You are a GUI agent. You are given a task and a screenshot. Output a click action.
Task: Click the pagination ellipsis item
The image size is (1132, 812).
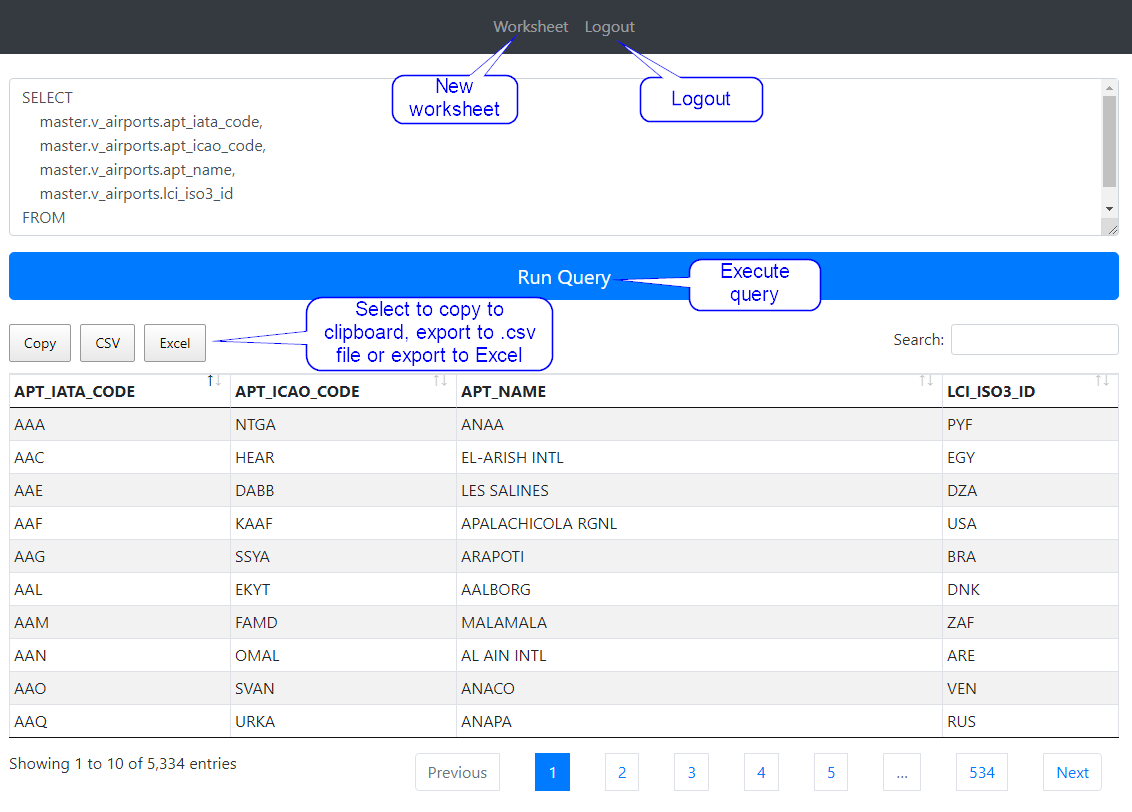point(902,772)
